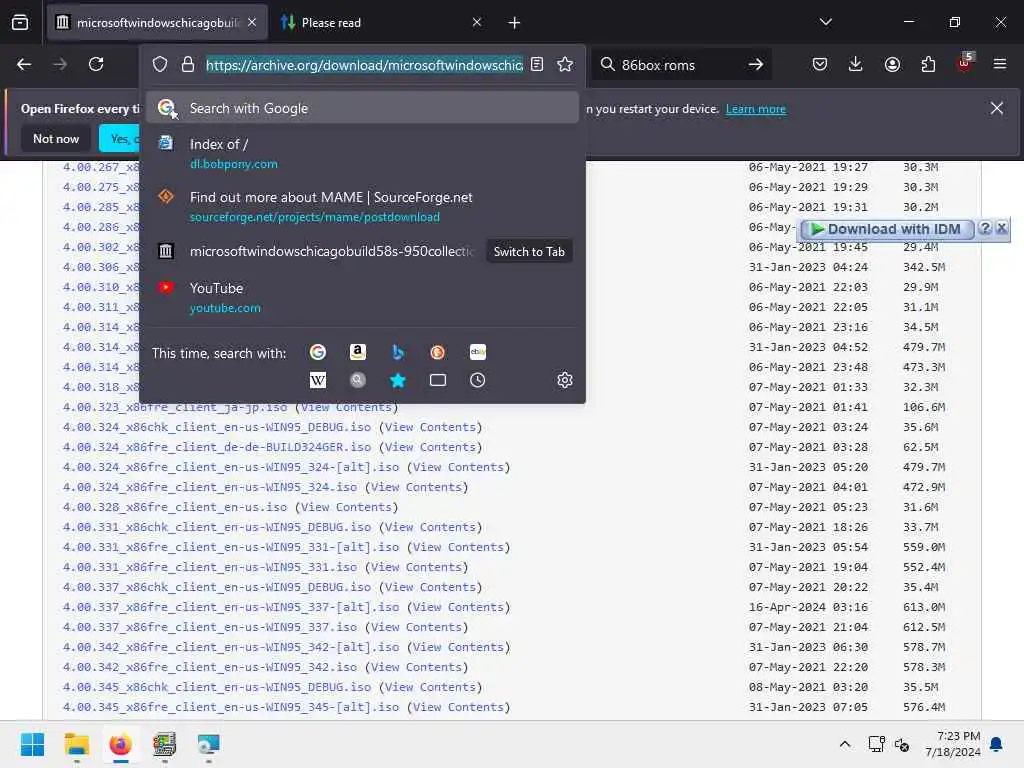1024x768 pixels.
Task: Show hidden system tray icons
Action: pyautogui.click(x=844, y=744)
